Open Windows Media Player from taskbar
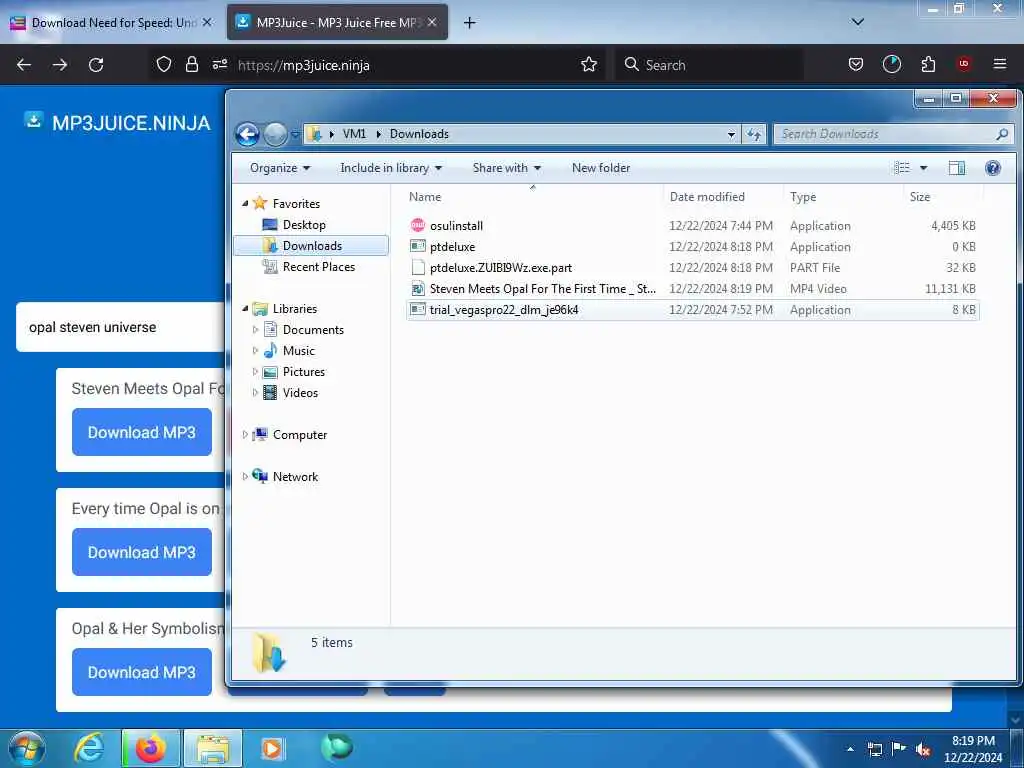Screen dimensions: 1024x768 [x=272, y=748]
